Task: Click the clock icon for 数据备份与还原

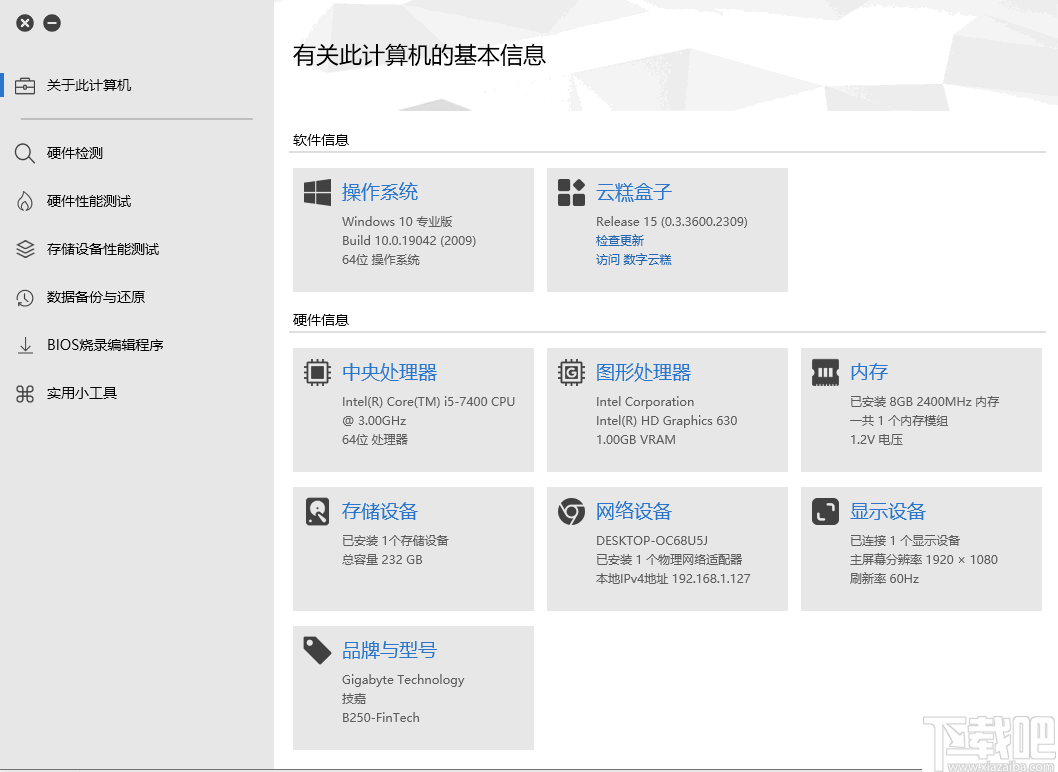Action: [25, 296]
